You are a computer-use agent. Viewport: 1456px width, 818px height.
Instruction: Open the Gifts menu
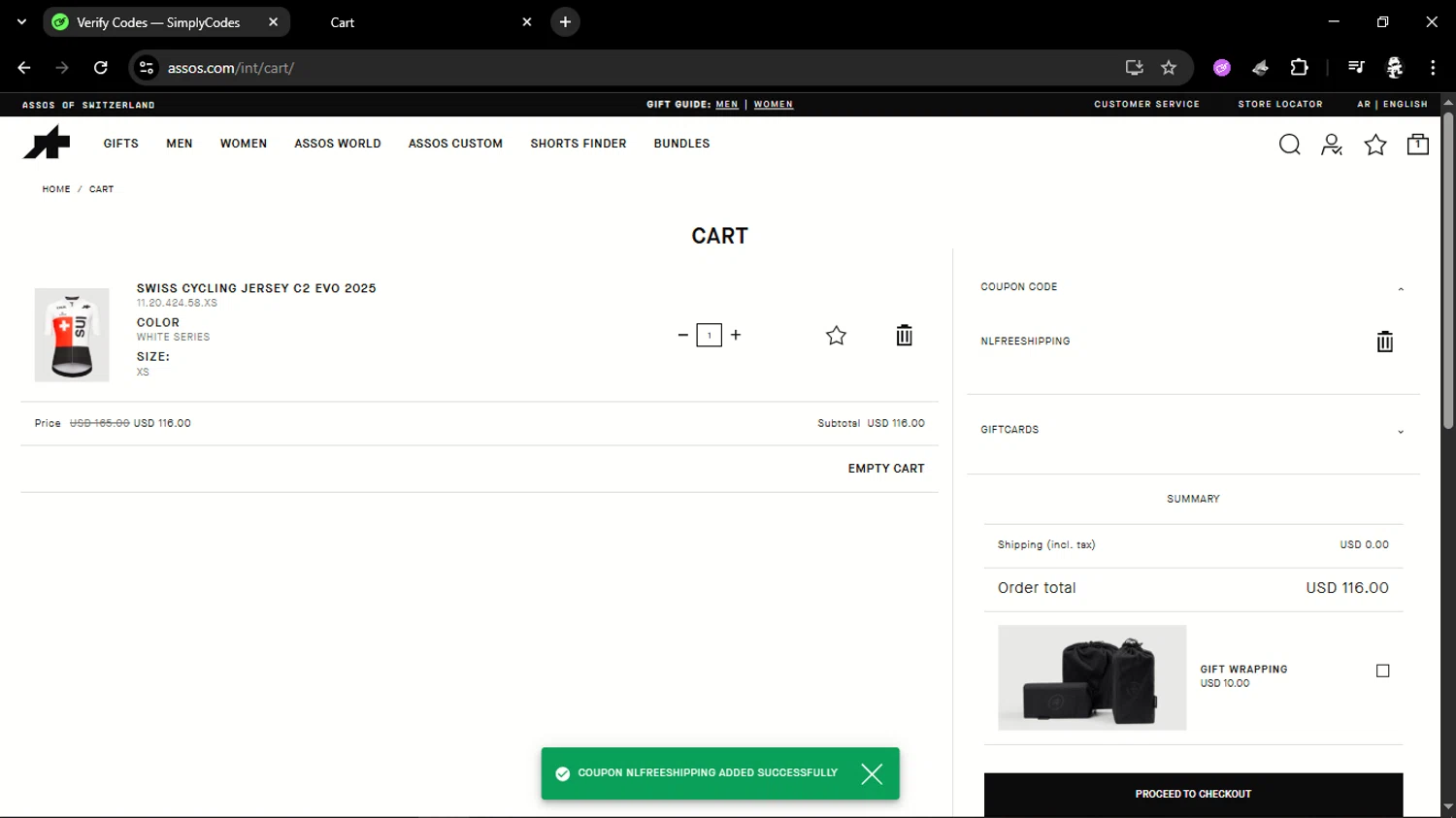click(121, 144)
